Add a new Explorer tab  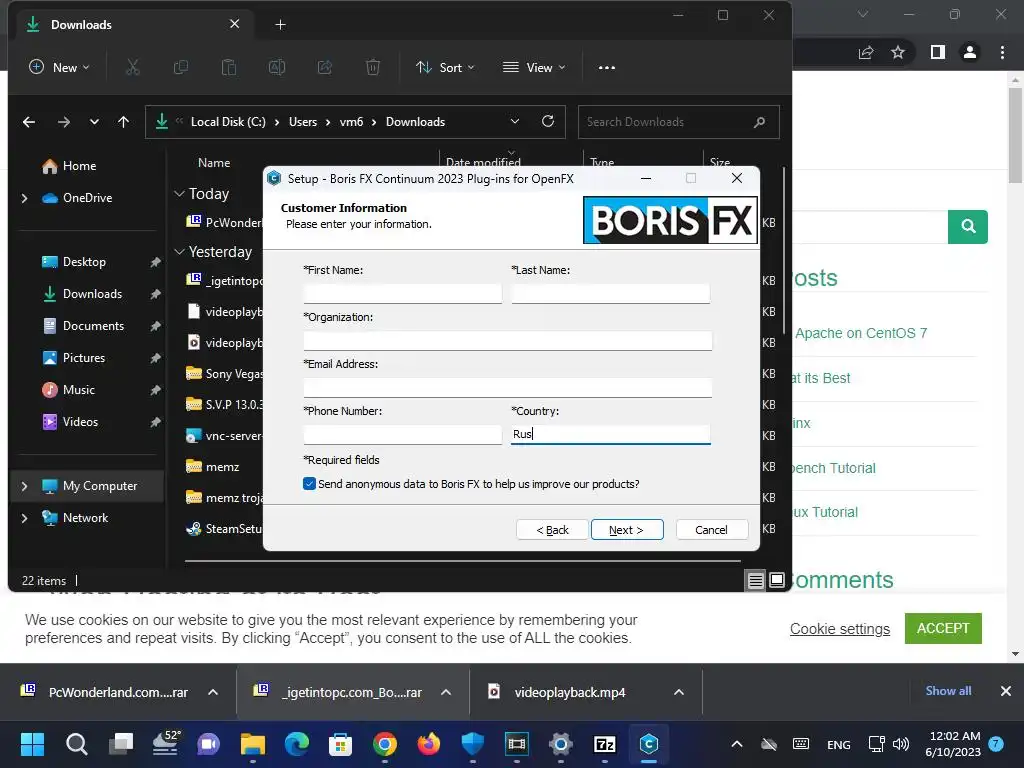point(281,25)
